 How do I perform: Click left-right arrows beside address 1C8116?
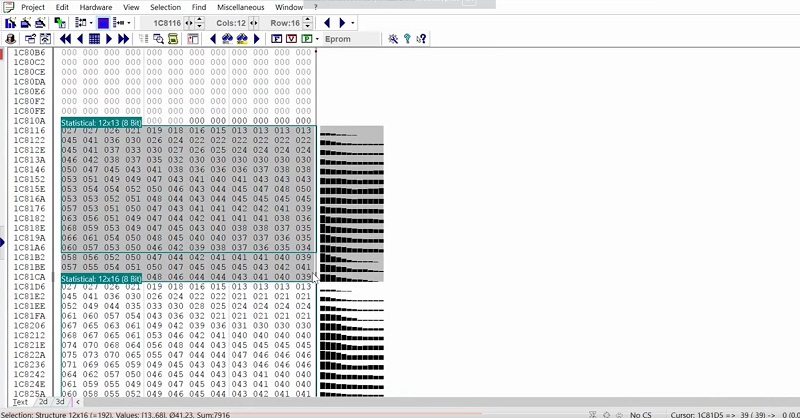coord(189,23)
